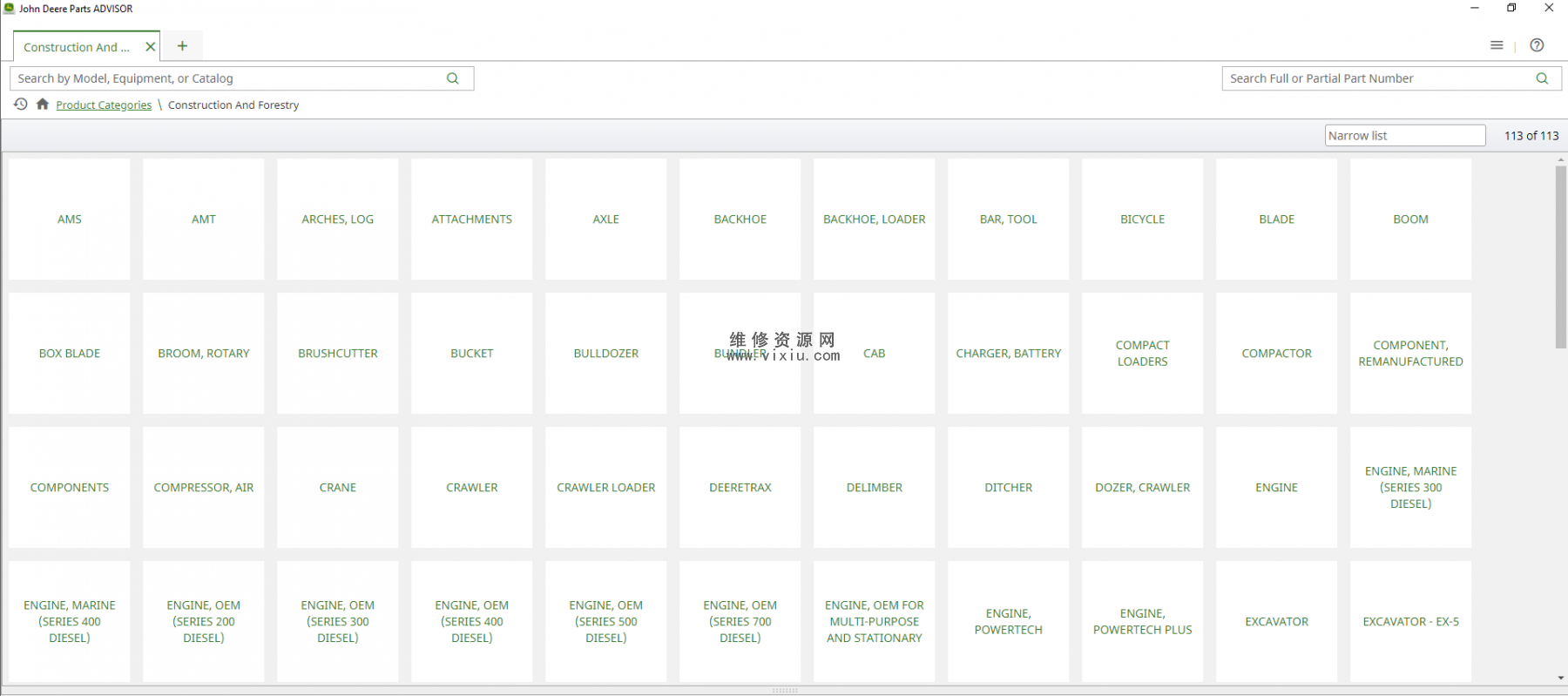Focus the Search by Model input field
1568x696 pixels.
[x=241, y=78]
